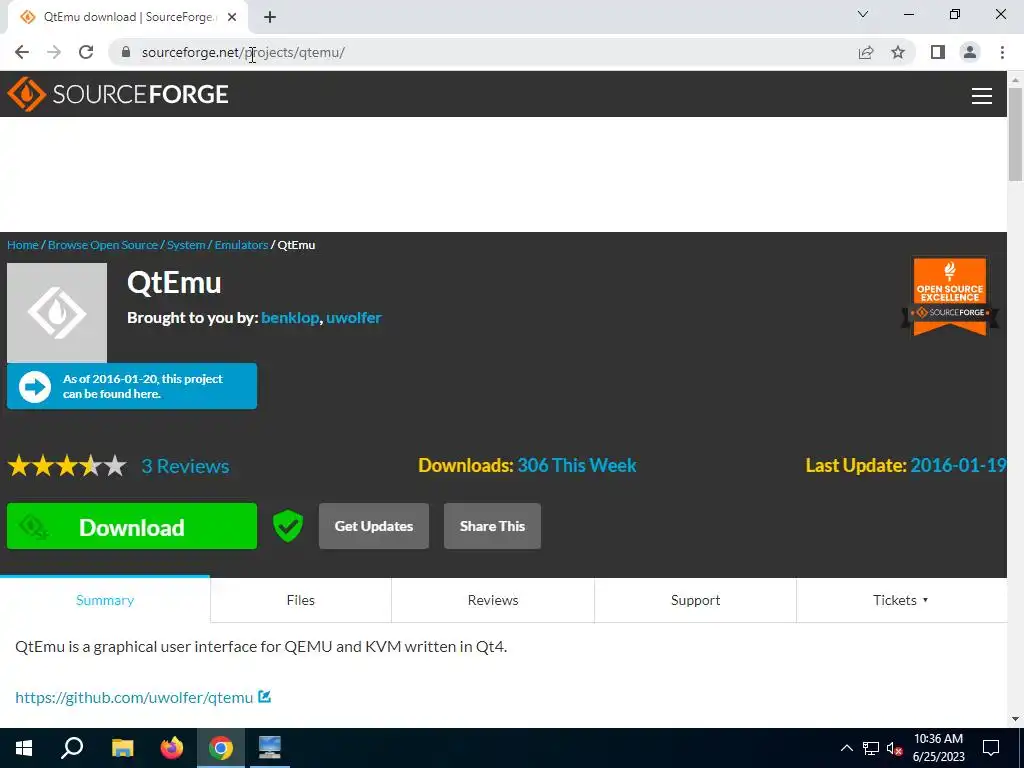Open the monitor app in taskbar
1024x768 pixels.
point(270,748)
